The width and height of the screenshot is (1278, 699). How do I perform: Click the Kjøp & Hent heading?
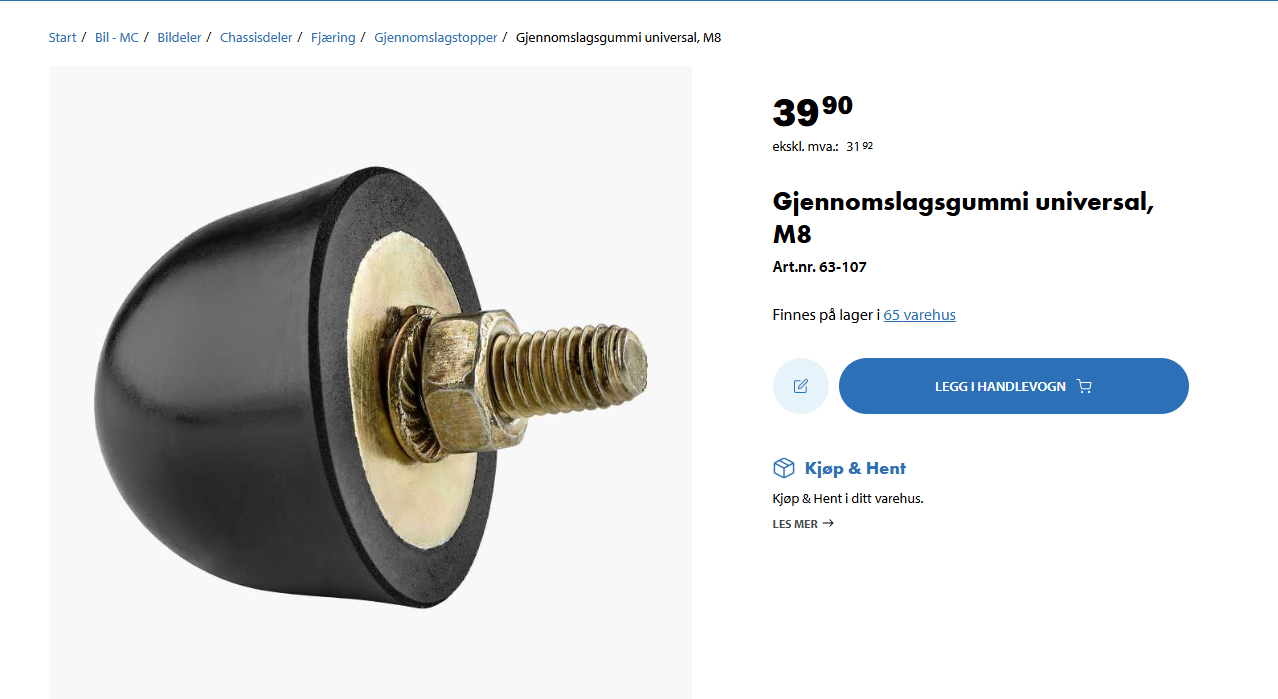point(855,468)
